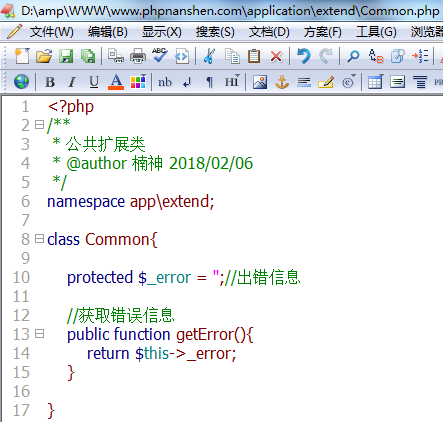This screenshot has width=443, height=422.
Task: Click the red X delete icon
Action: pos(276,56)
